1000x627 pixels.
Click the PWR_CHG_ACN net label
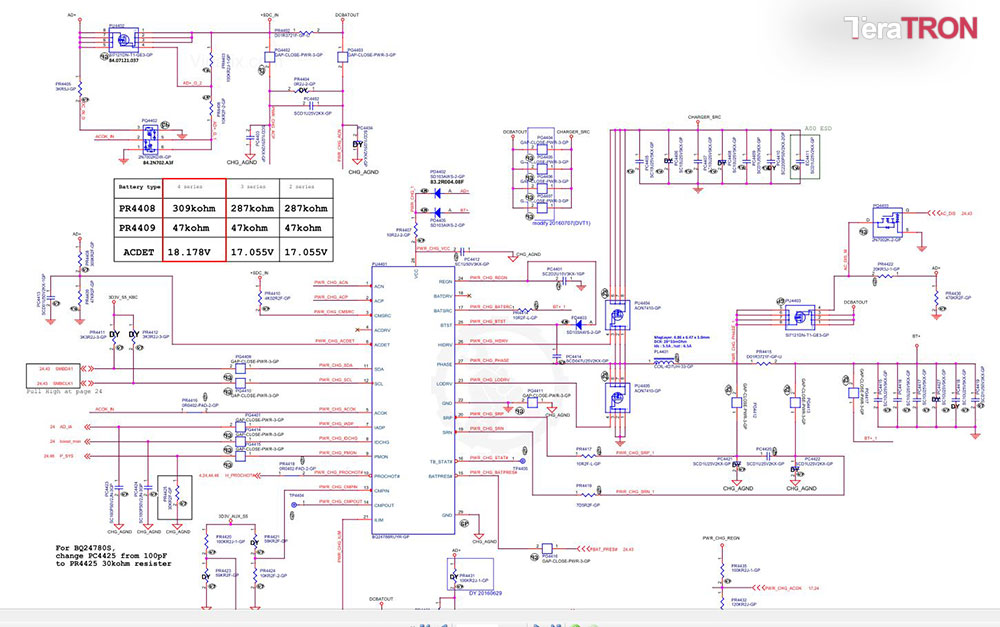(x=331, y=283)
